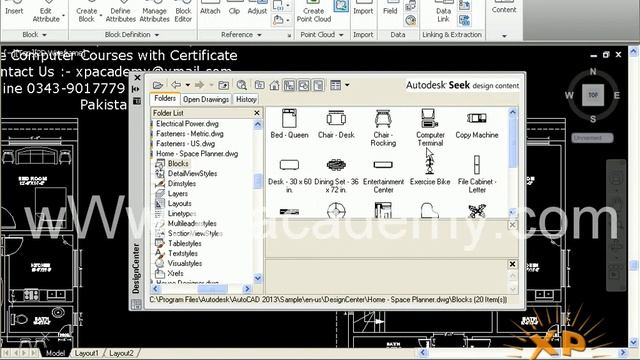Click Manage Attributes ribbon button

tap(154, 11)
